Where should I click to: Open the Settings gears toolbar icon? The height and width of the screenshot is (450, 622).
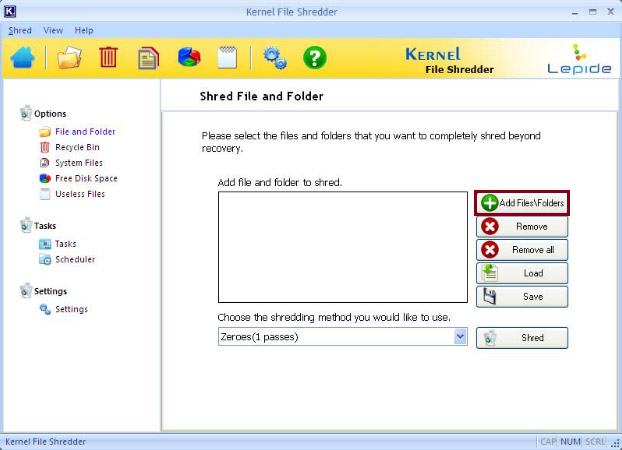(x=275, y=58)
